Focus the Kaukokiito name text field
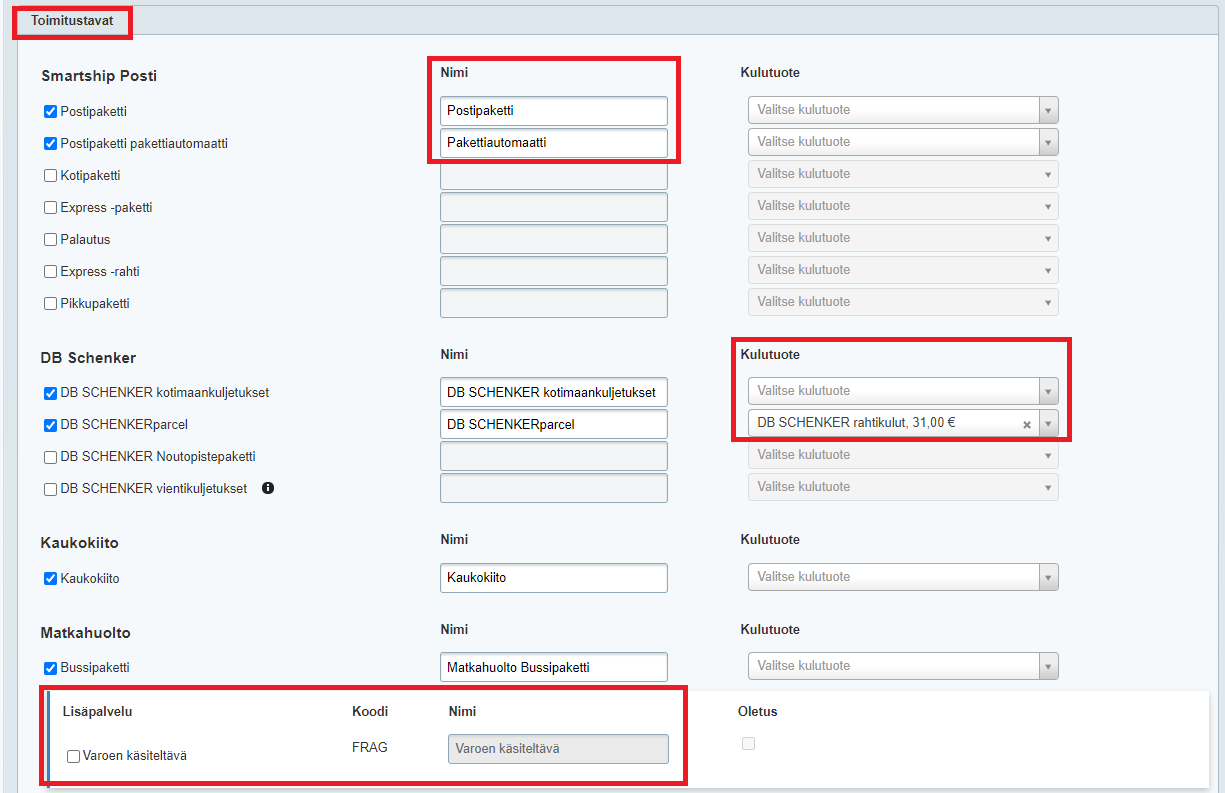1225x793 pixels. [553, 578]
